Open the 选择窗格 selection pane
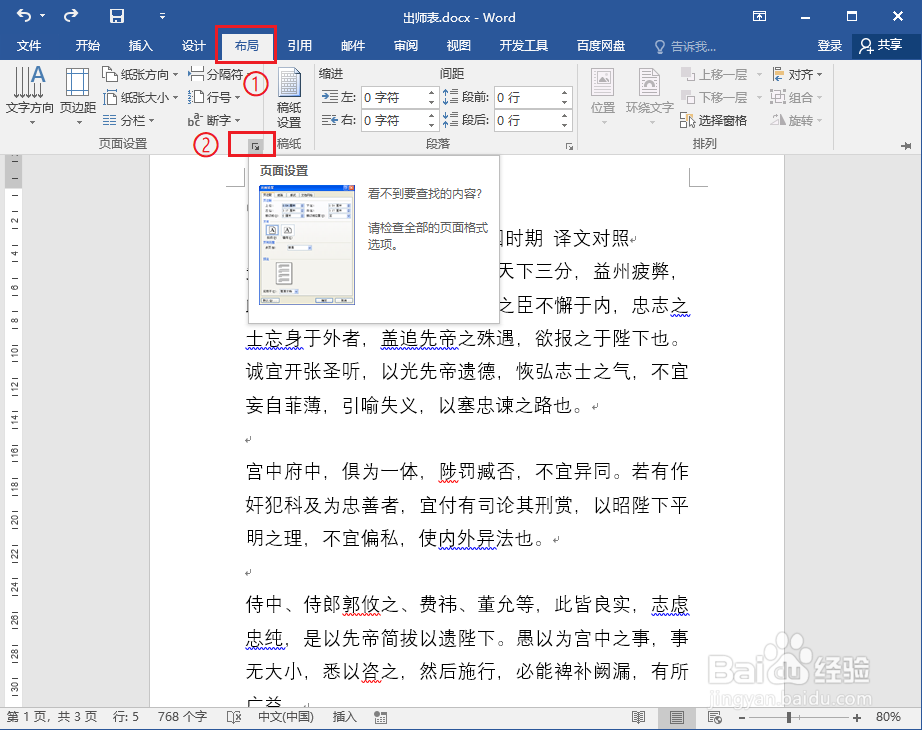 point(716,120)
